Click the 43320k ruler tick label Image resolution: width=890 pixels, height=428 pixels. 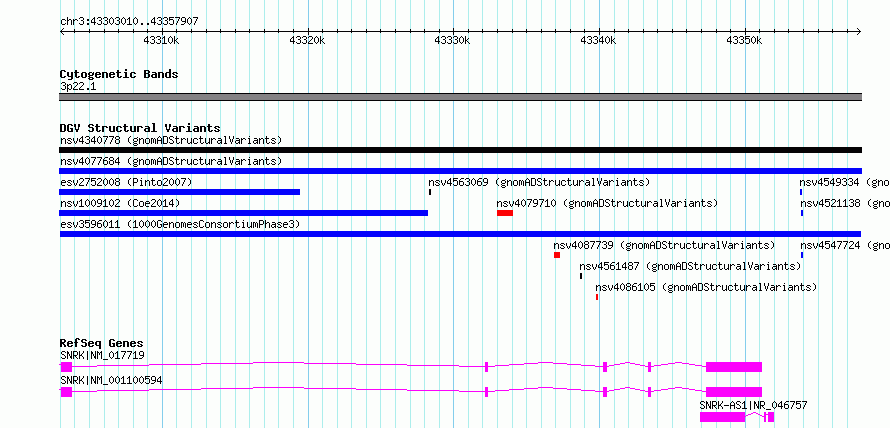pyautogui.click(x=307, y=41)
